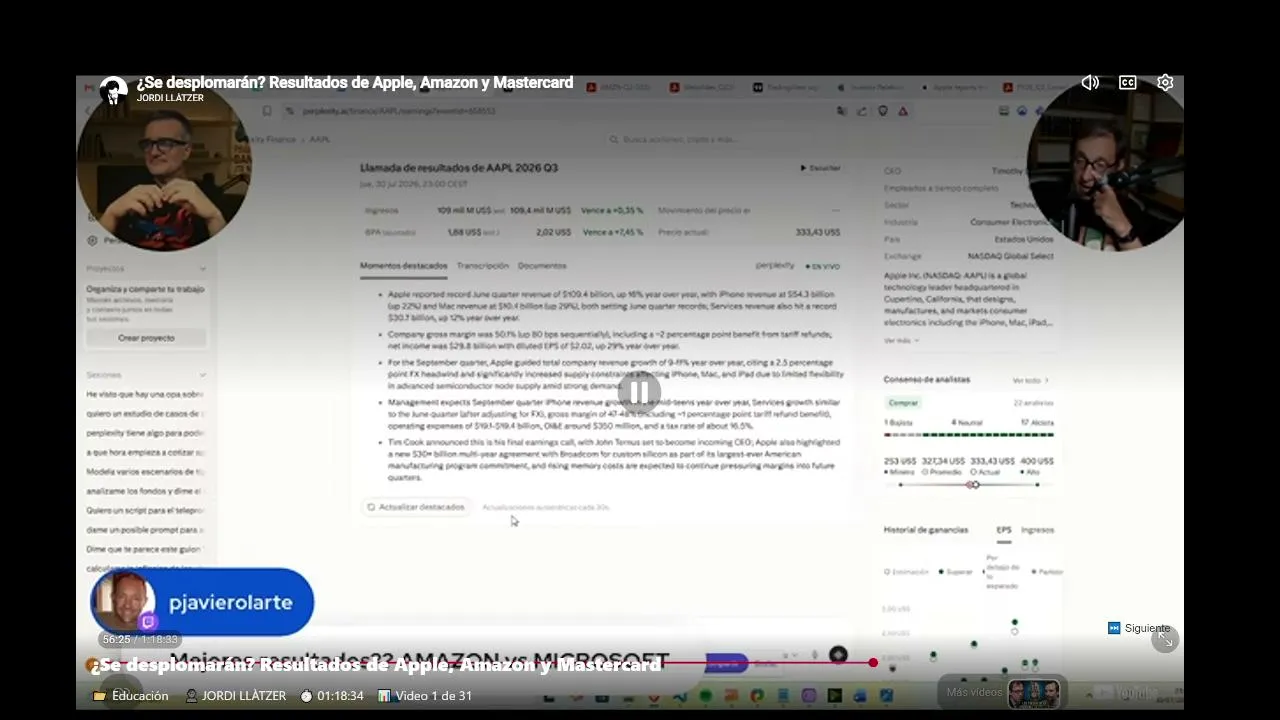Click the Precio actual 333,43 US$ value
Screen dimensions: 1280x720
tap(817, 232)
